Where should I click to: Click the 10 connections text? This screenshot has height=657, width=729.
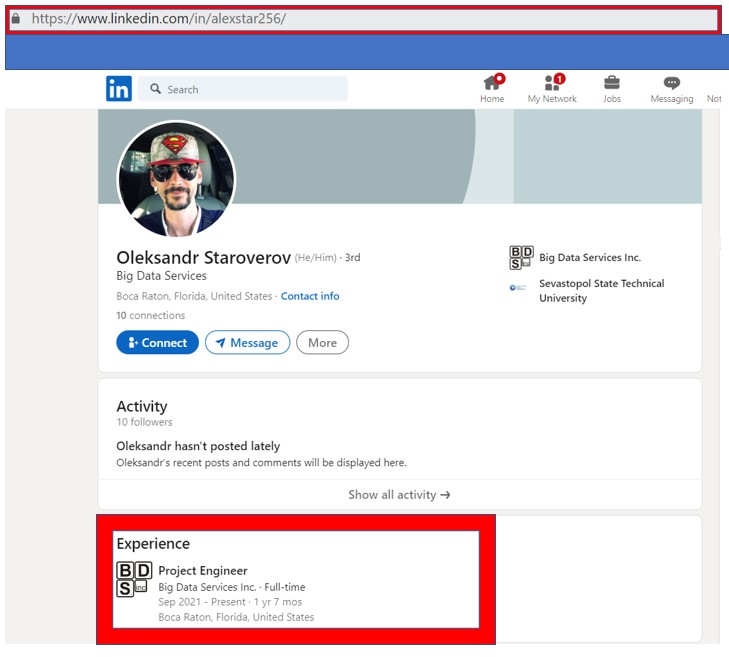point(151,315)
